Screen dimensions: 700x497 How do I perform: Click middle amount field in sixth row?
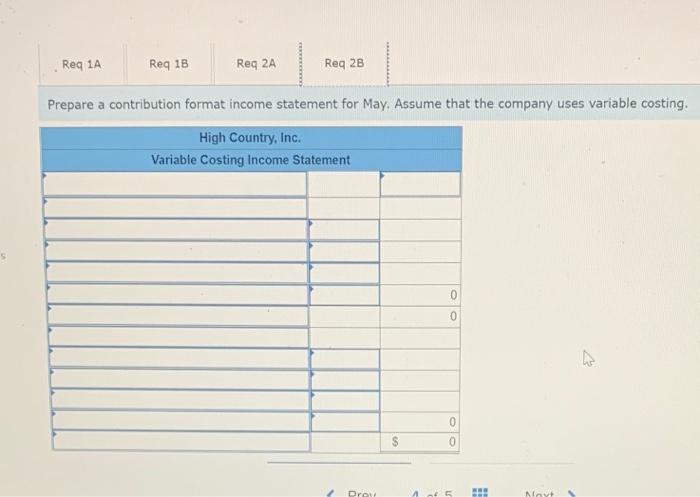coord(345,294)
